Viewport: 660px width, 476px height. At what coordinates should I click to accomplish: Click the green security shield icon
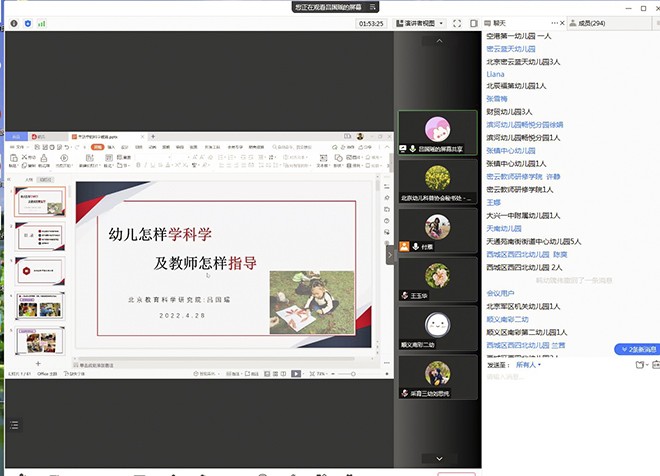(x=26, y=22)
